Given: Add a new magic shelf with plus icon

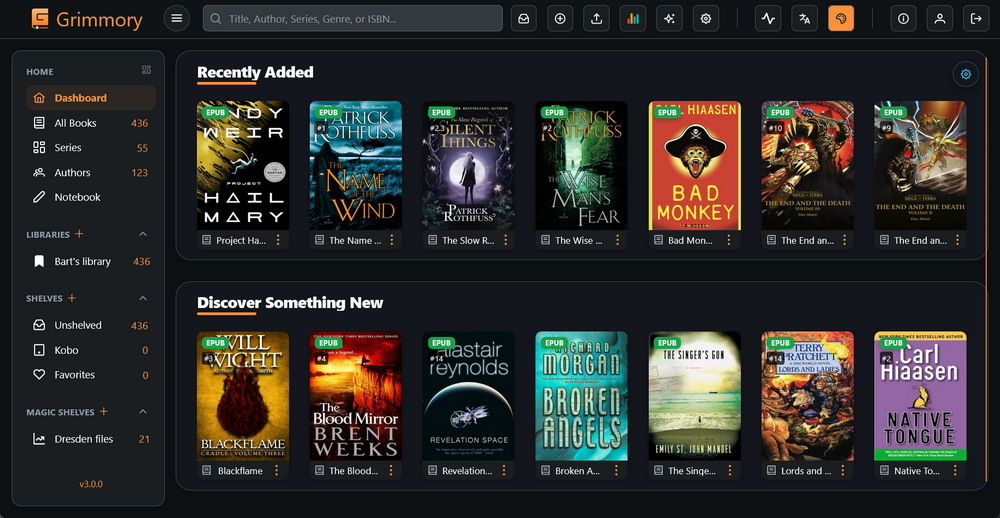Looking at the screenshot, I should coord(103,411).
